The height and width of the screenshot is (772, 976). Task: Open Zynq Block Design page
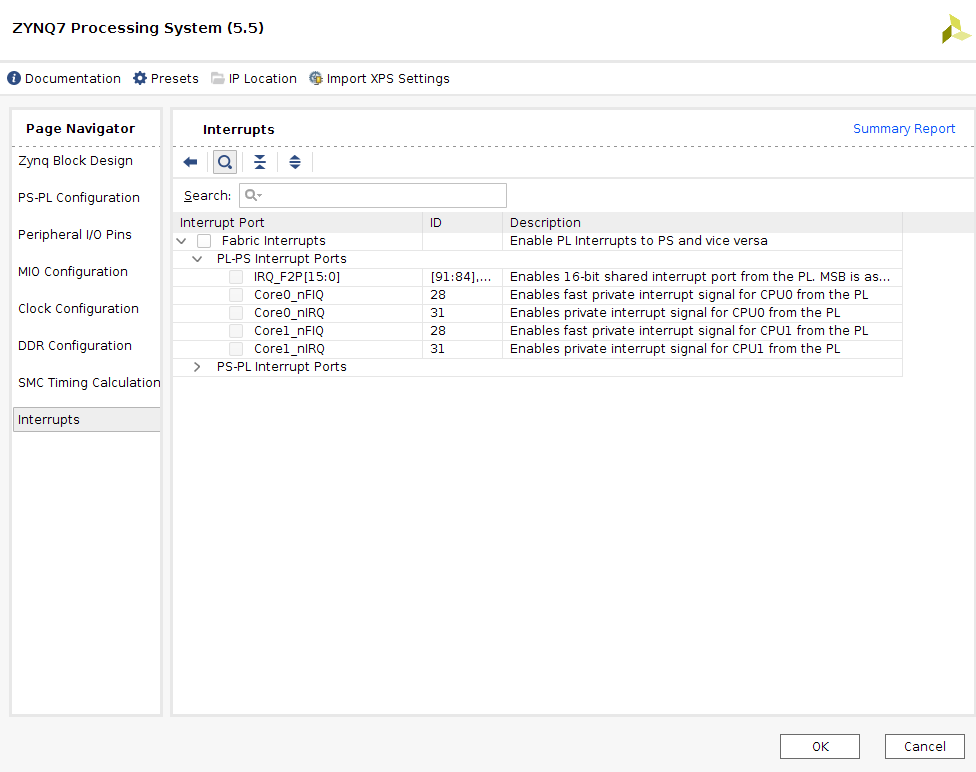point(75,161)
